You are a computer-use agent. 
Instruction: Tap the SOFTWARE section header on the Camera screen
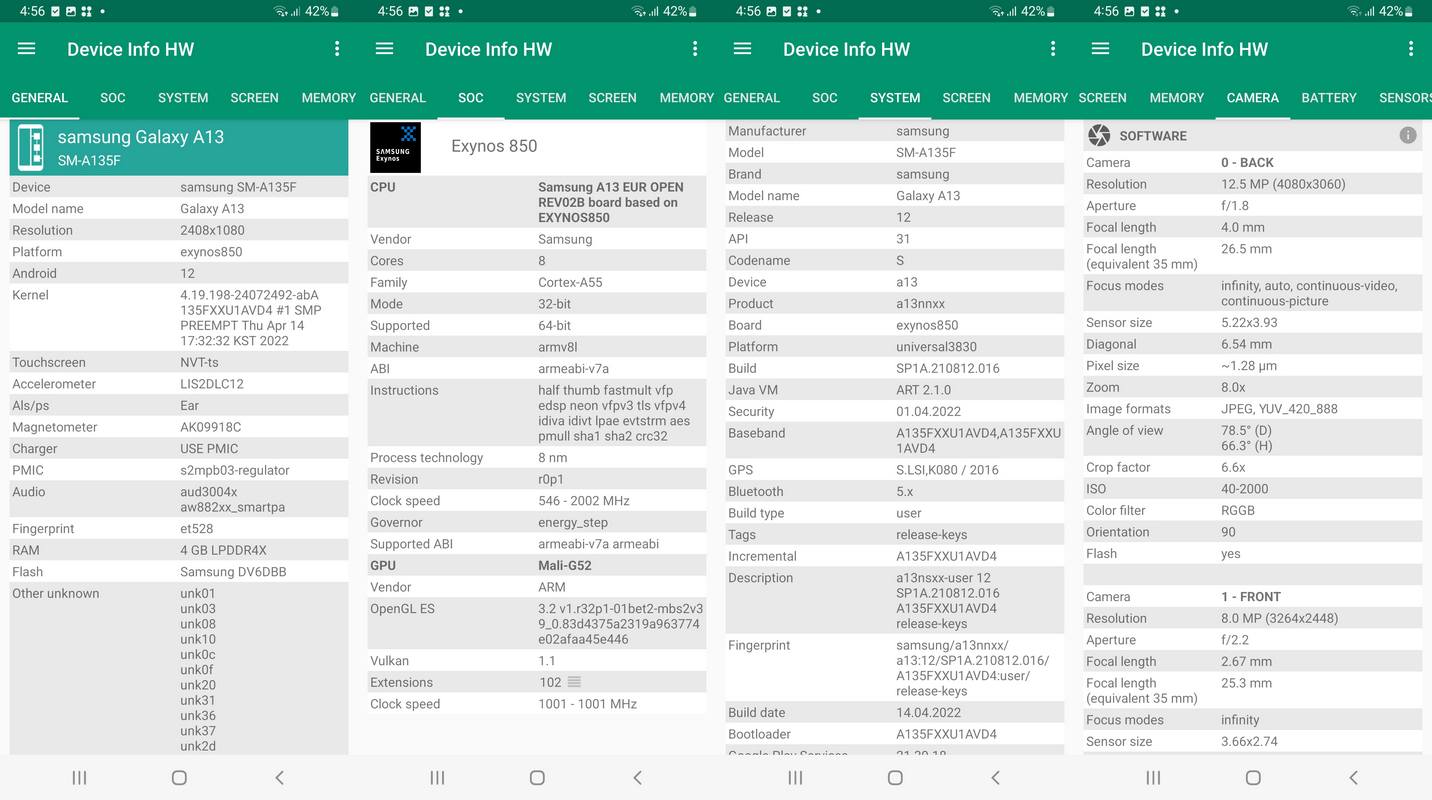tap(1253, 135)
